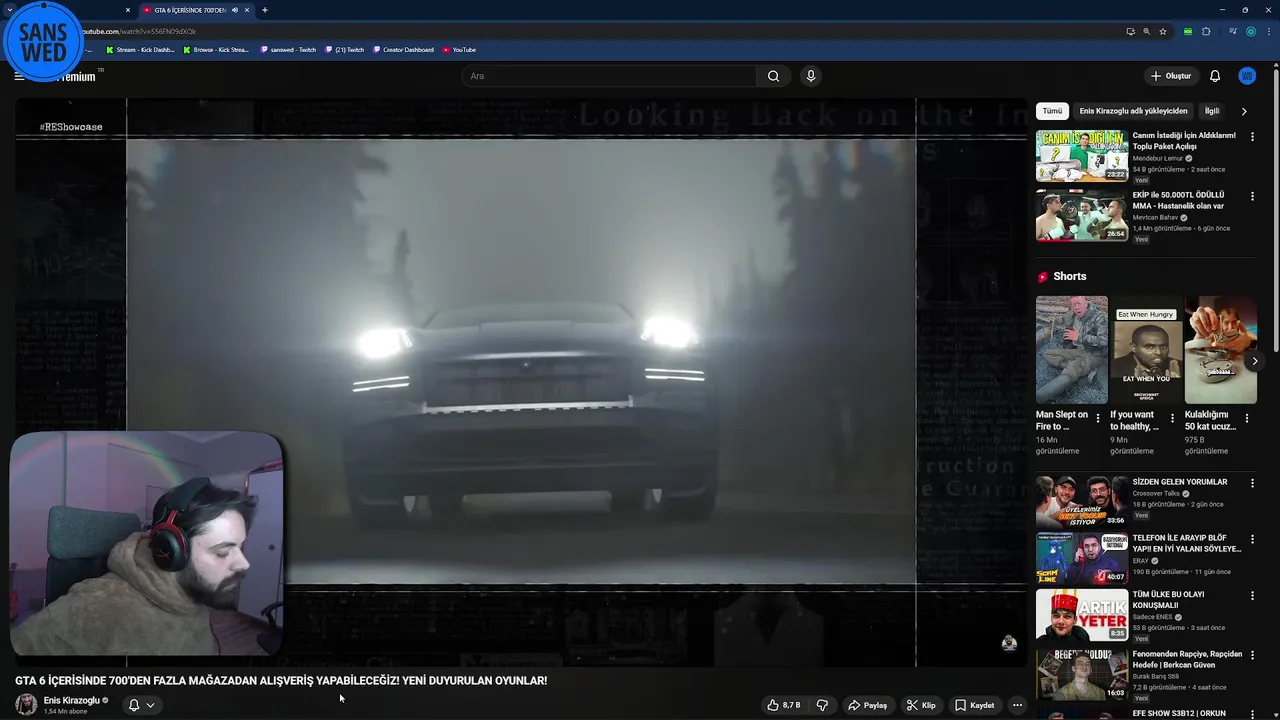This screenshot has width=1280, height=720.
Task: Click zoom magnifier icon in address bar
Action: [1146, 31]
